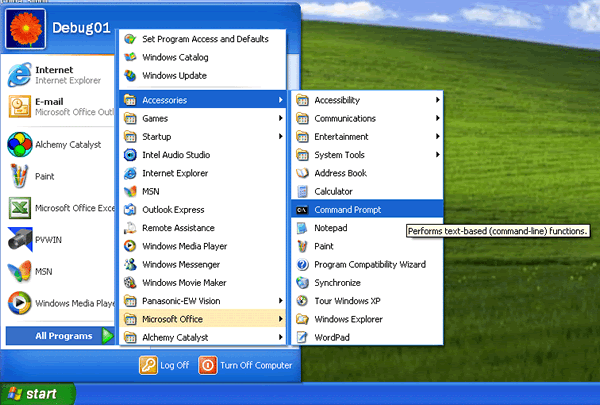Choose Paint text in the Accessories submenu
The height and width of the screenshot is (405, 600).
[x=324, y=246]
